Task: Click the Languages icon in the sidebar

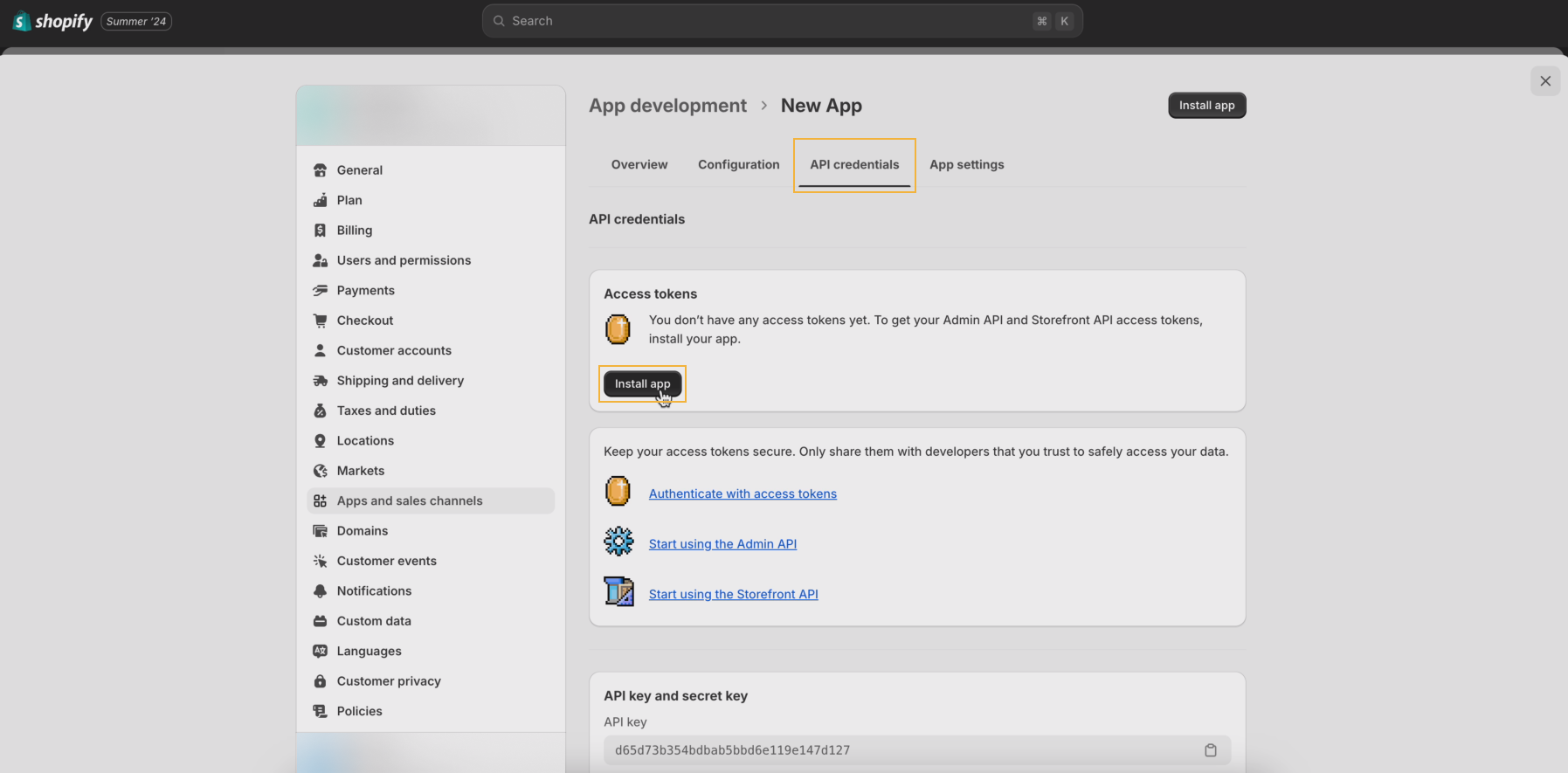Action: [x=320, y=652]
